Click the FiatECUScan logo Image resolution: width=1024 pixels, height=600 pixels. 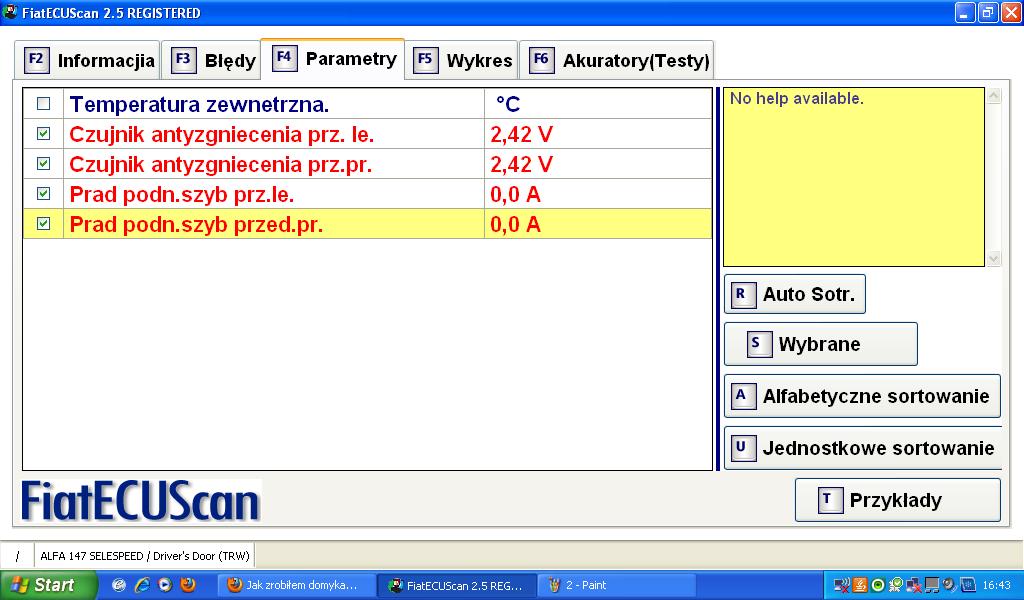click(141, 501)
